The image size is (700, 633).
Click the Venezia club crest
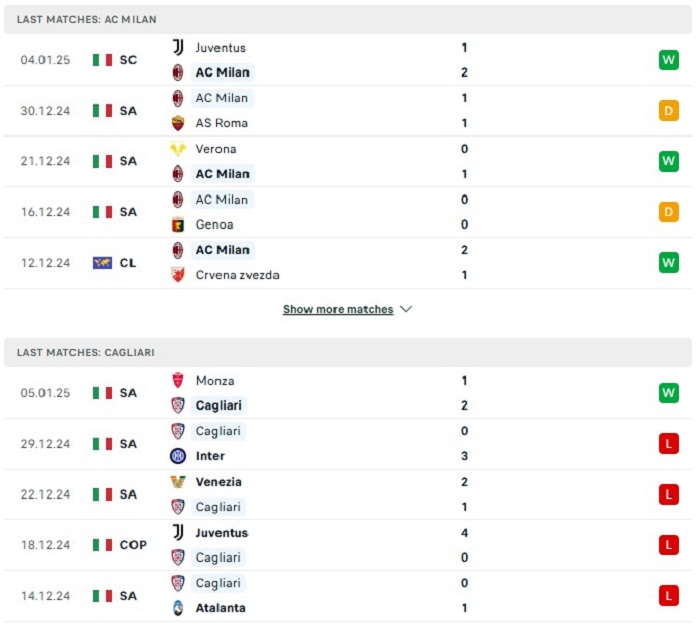[x=178, y=482]
